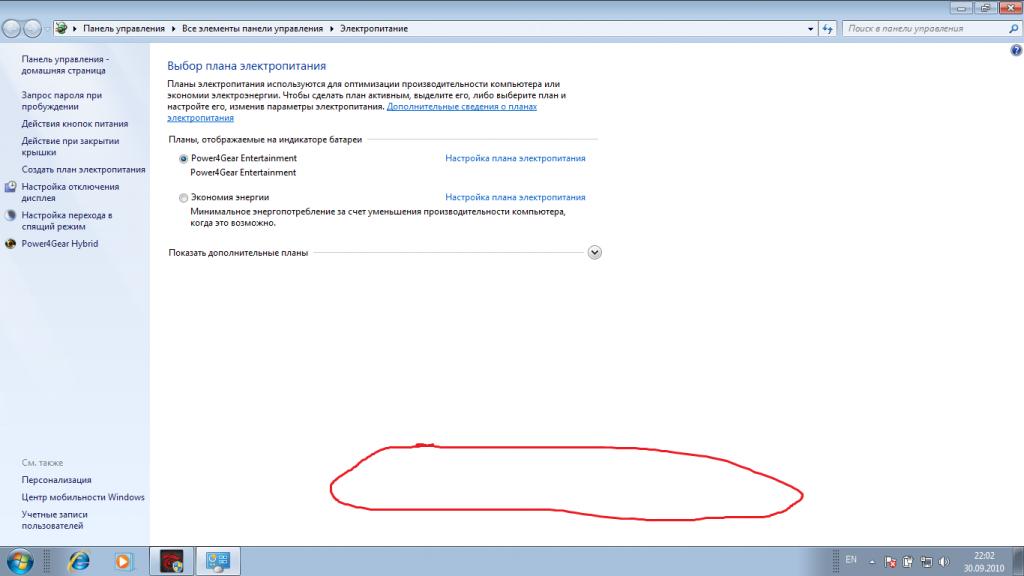Launch Internet Explorer from the taskbar
Screen dimensions: 1024x576
78,560
